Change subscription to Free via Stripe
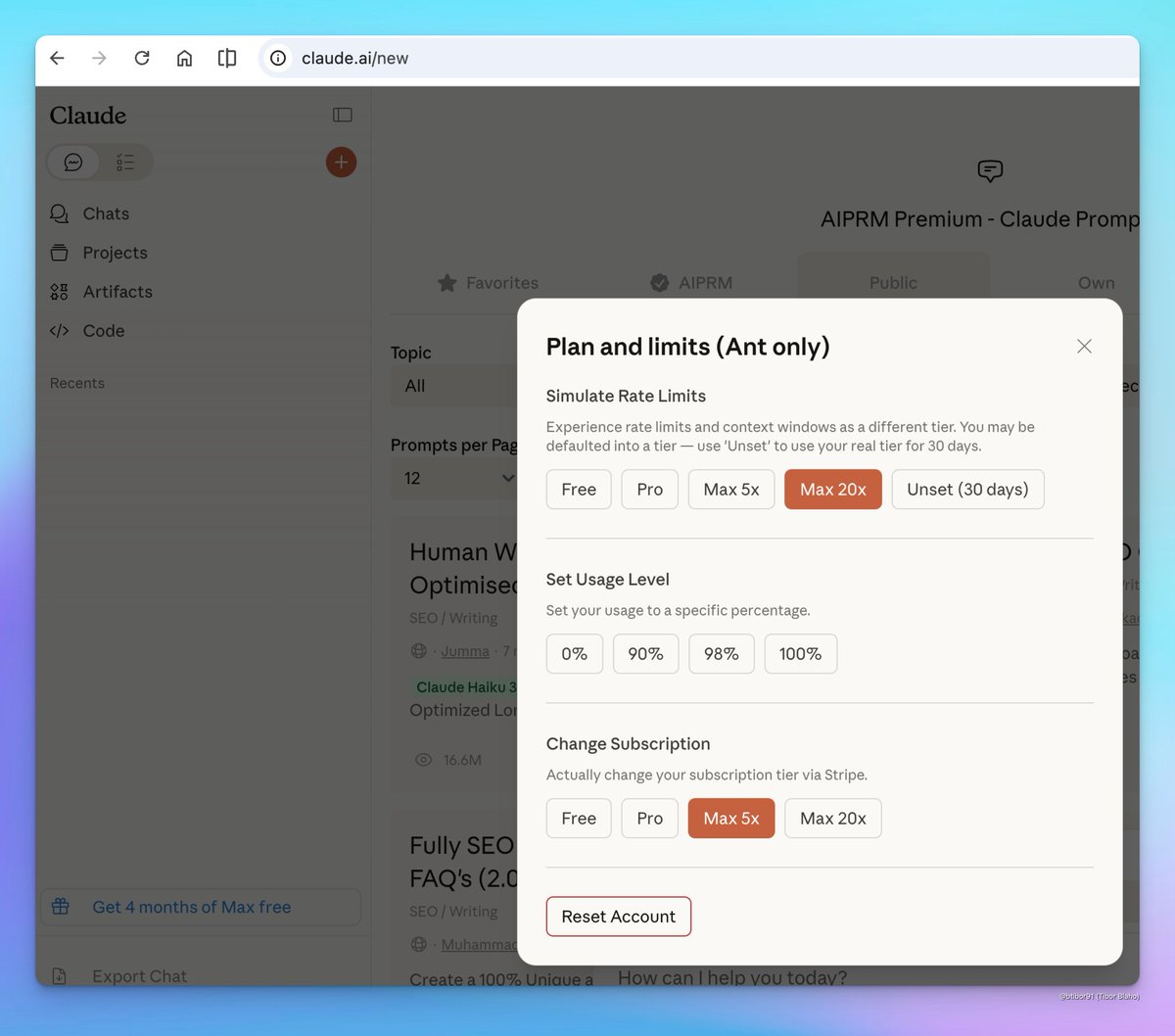Viewport: 1175px width, 1036px height. [579, 819]
